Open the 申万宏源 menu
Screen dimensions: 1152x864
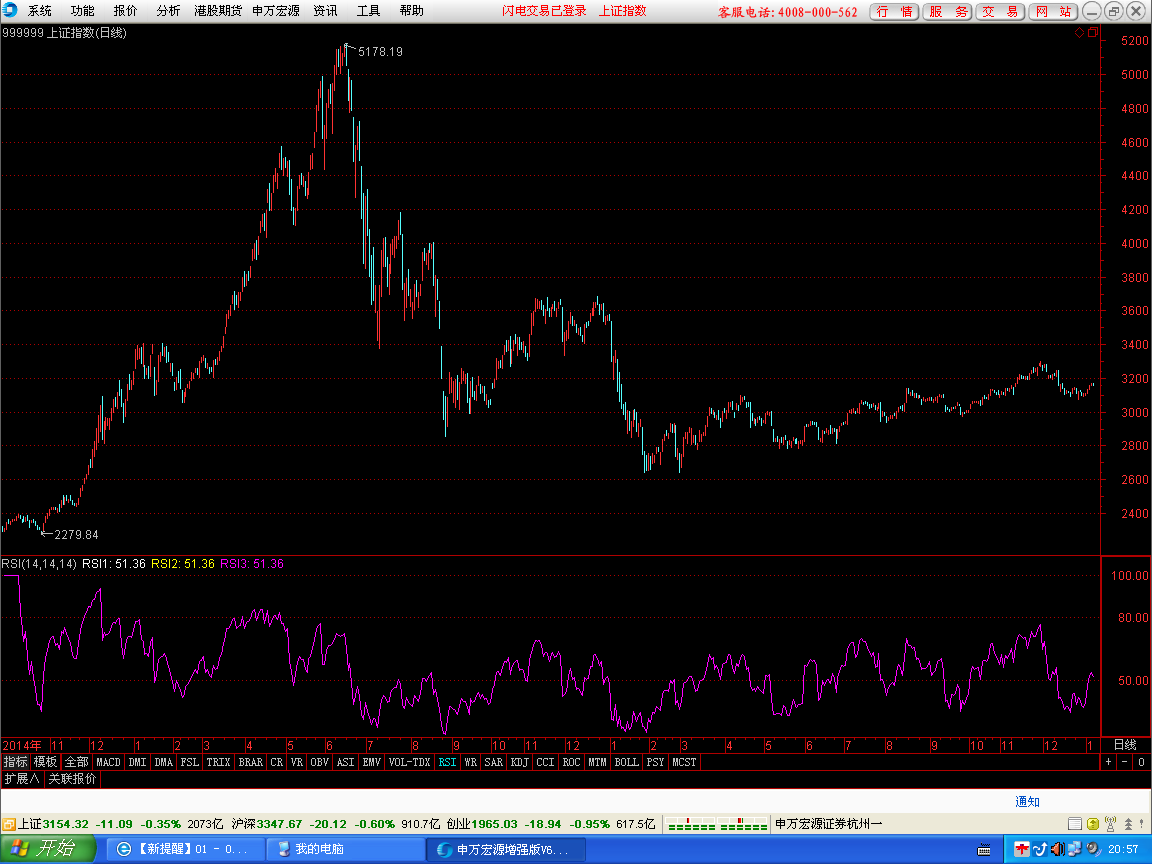click(x=276, y=11)
